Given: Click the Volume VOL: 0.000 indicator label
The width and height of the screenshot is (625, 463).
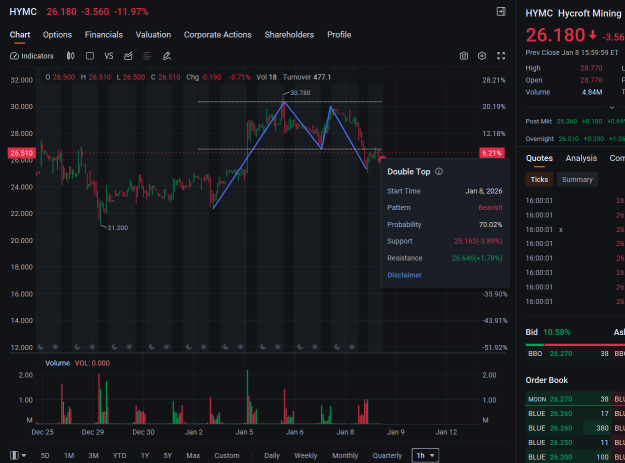Looking at the screenshot, I should pyautogui.click(x=77, y=363).
